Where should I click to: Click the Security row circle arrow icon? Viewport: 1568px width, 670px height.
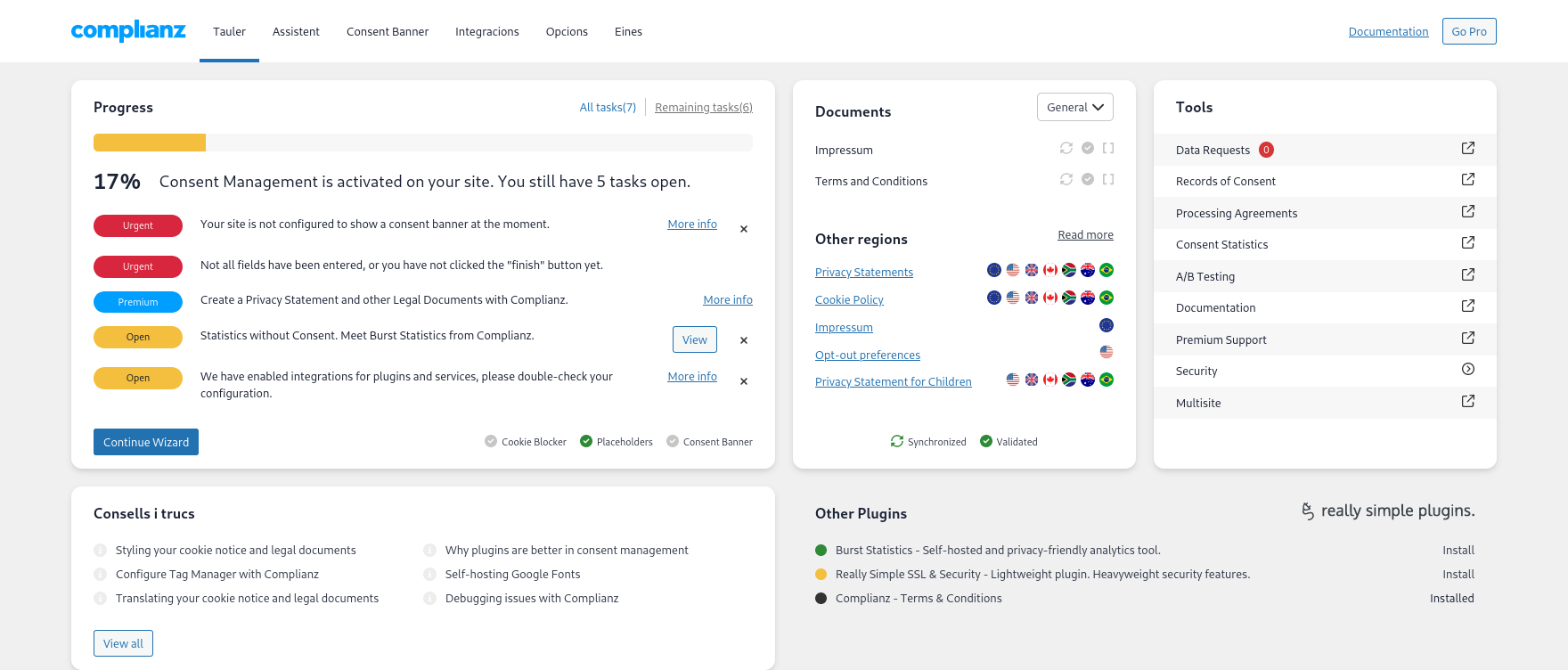1467,370
